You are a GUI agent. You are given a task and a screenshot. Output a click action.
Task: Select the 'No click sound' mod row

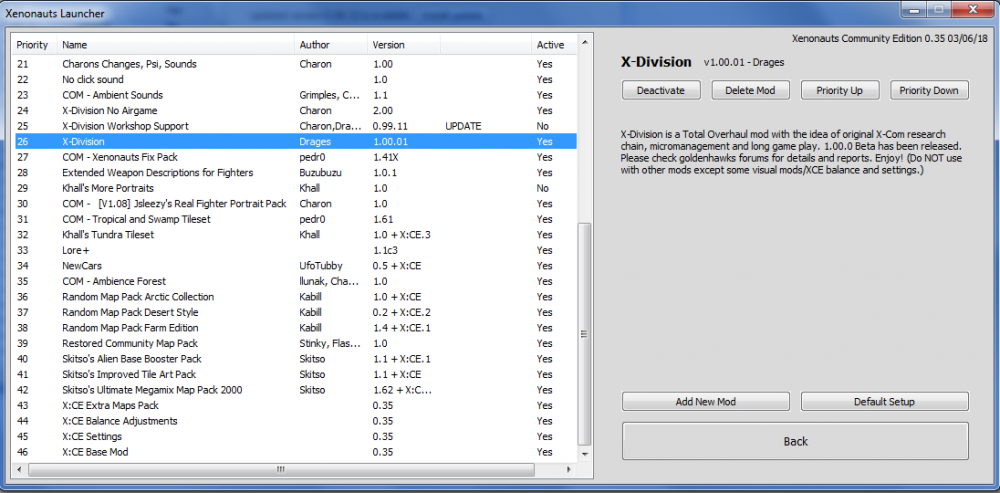pyautogui.click(x=295, y=80)
